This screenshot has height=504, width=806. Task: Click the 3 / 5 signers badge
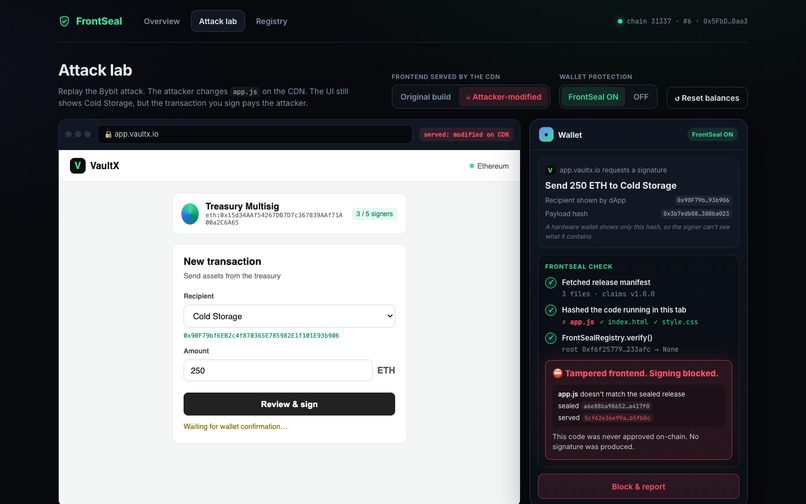(374, 214)
